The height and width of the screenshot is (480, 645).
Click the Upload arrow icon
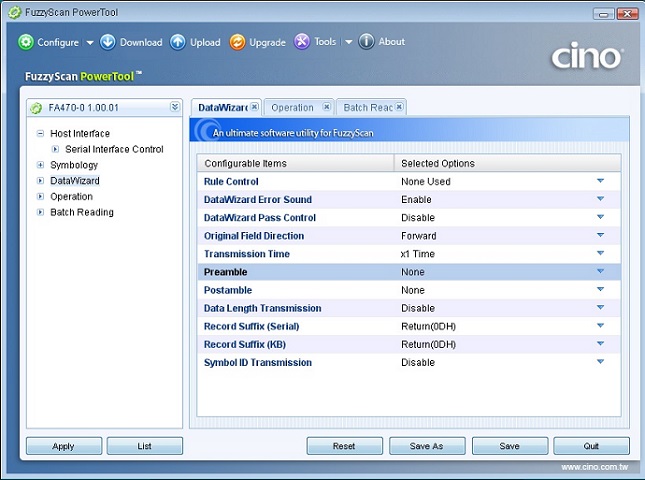click(x=178, y=42)
